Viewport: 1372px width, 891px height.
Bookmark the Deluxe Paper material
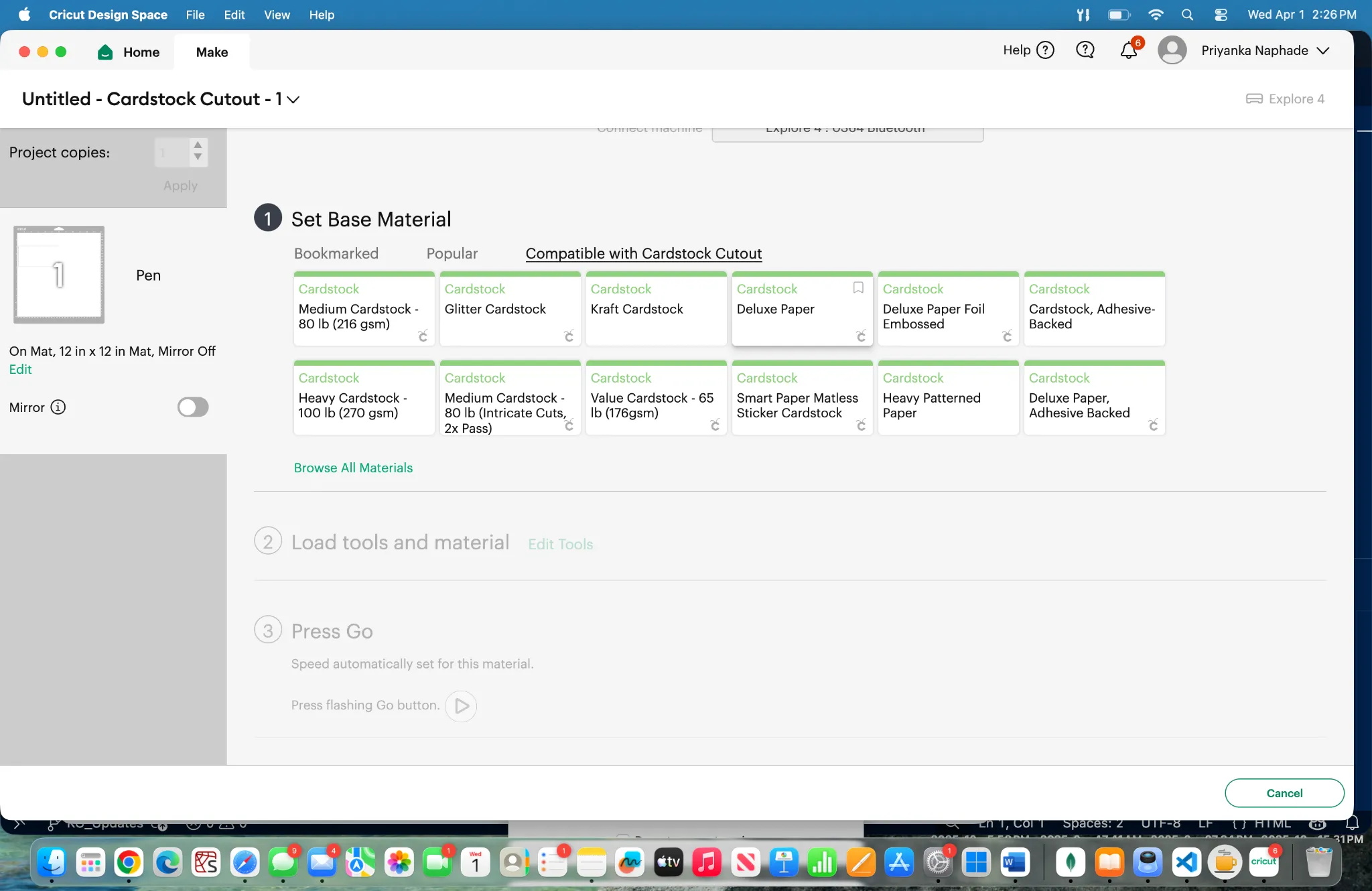858,287
